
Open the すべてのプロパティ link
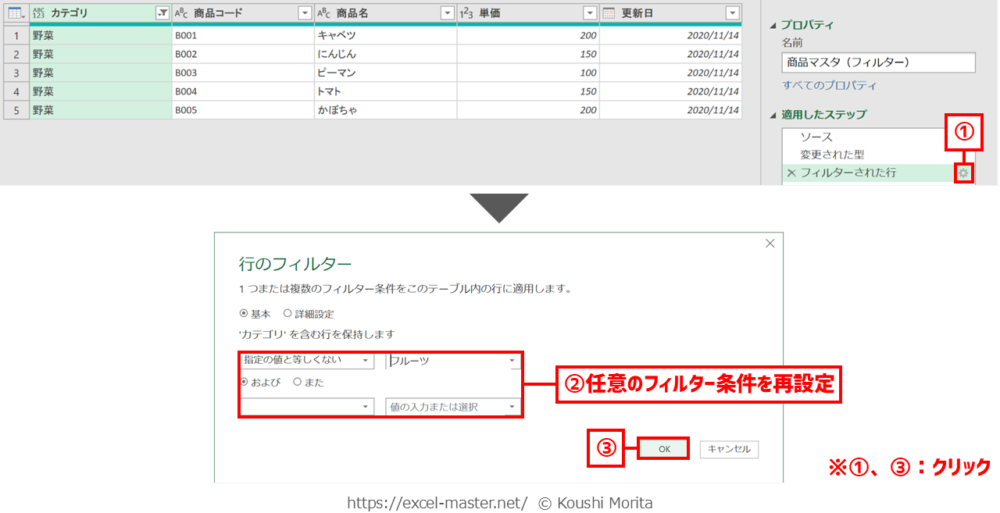829,86
